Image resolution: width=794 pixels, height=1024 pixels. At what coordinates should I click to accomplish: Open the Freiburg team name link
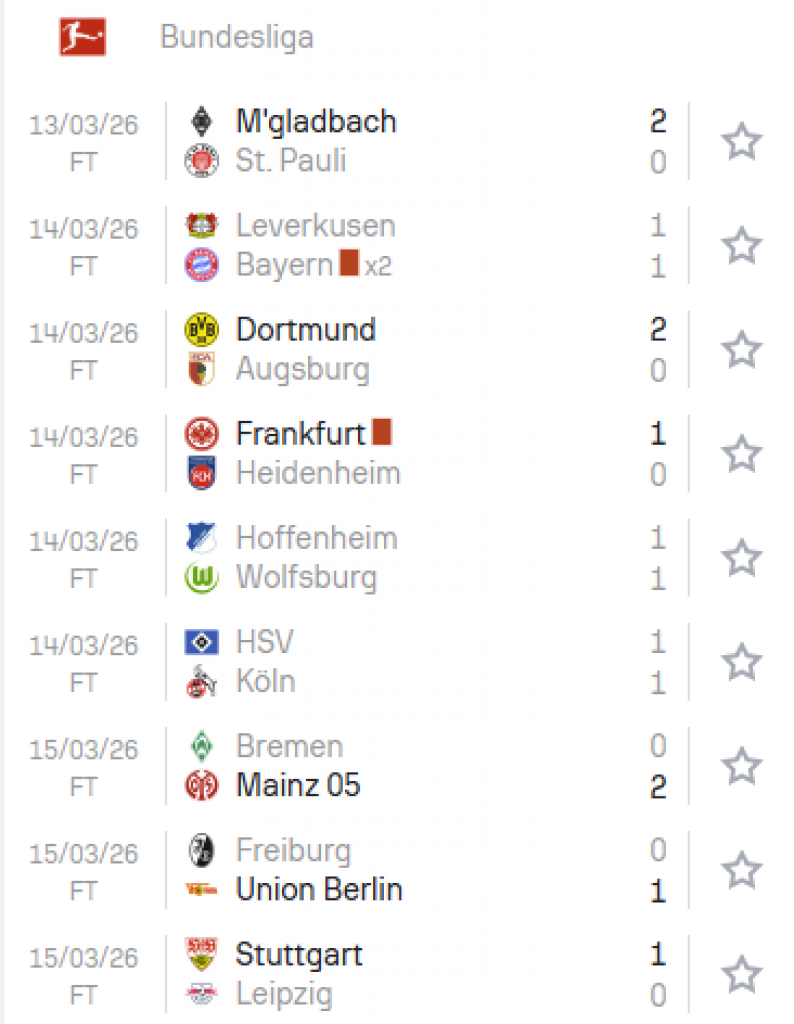click(293, 850)
